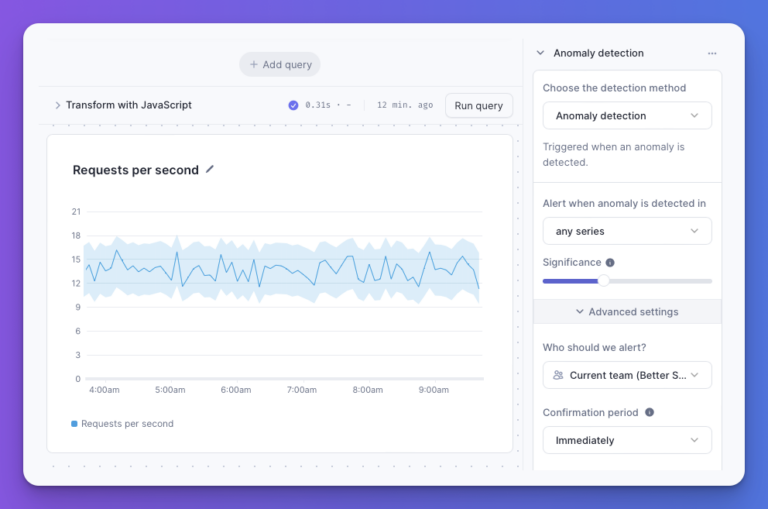768x509 pixels.
Task: Collapse the Anomaly detection panel
Action: [x=540, y=53]
